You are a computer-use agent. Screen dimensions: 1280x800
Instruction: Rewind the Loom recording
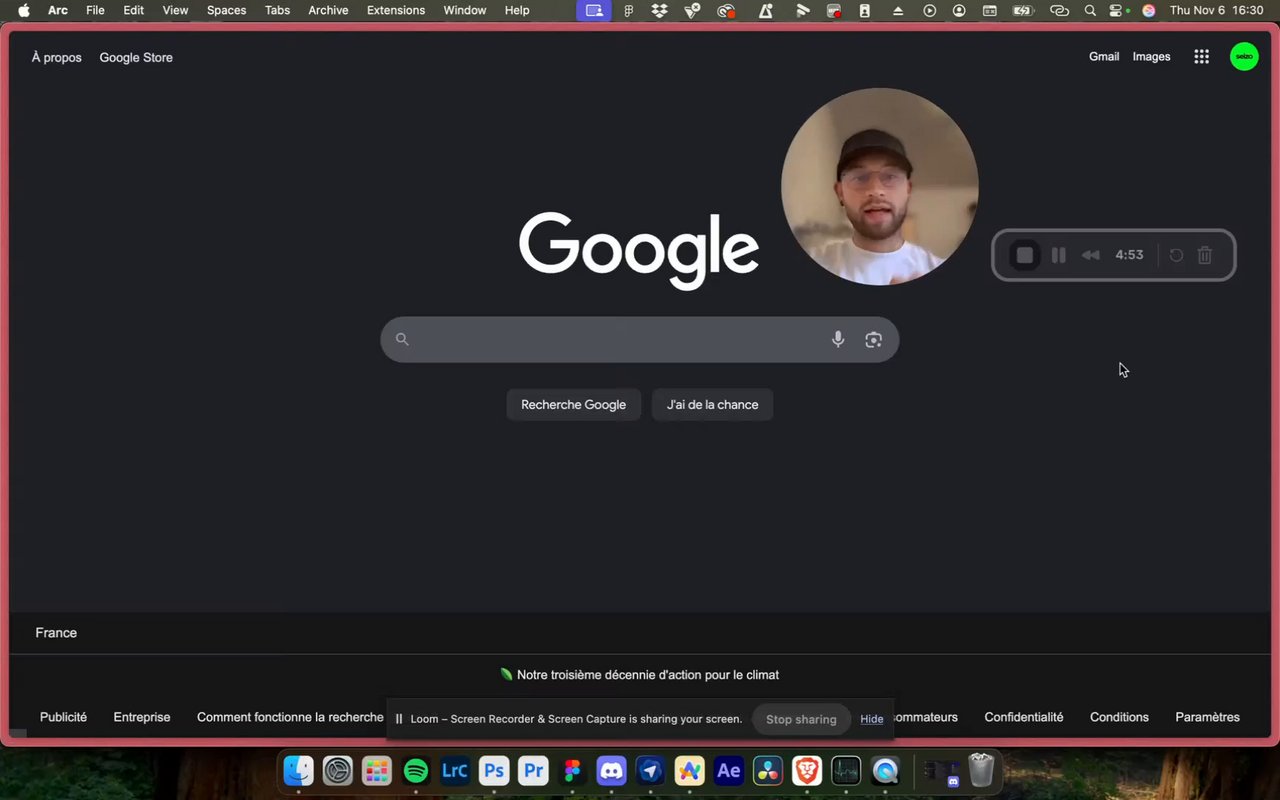coord(1091,255)
